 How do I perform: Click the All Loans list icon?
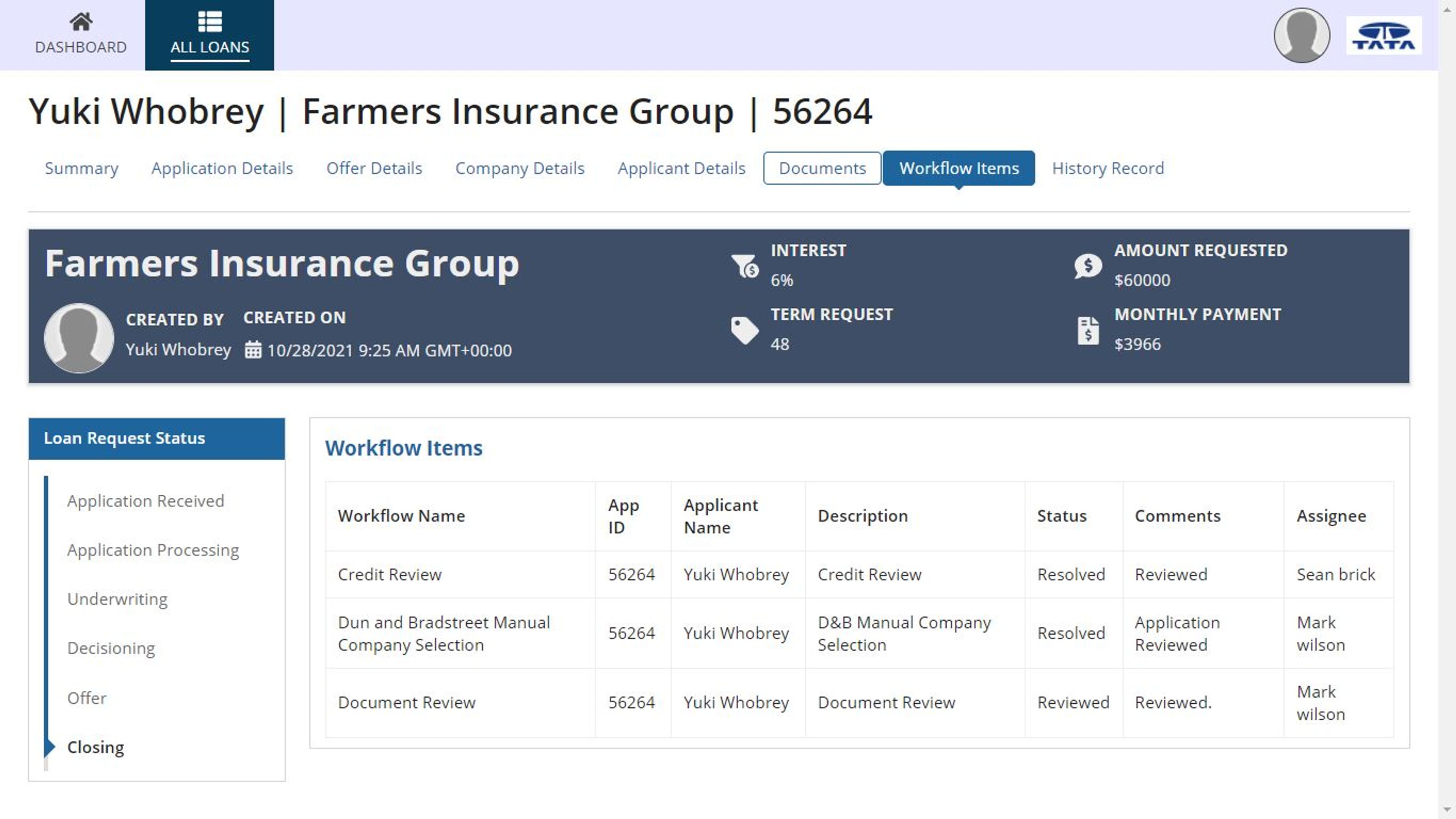[x=210, y=22]
